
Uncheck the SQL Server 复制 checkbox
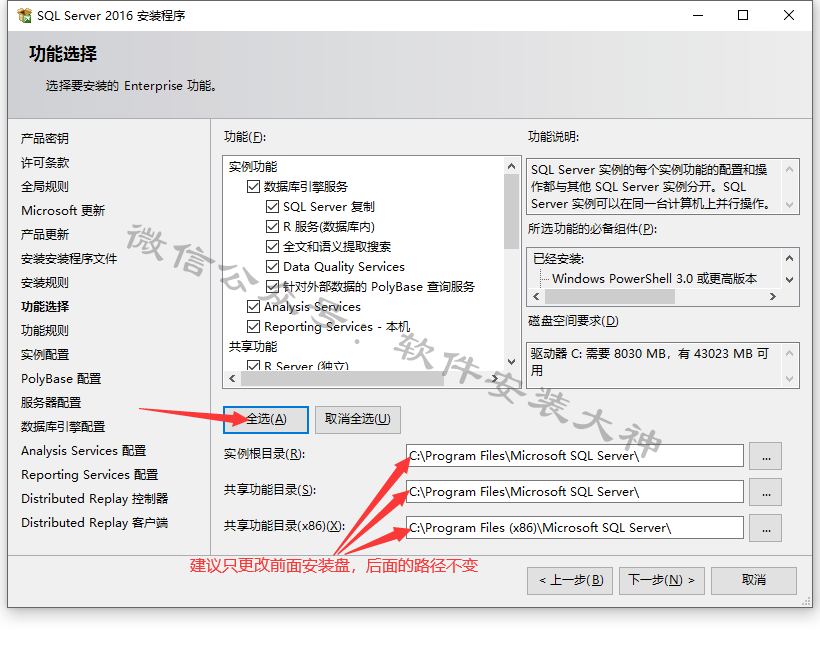tap(272, 207)
